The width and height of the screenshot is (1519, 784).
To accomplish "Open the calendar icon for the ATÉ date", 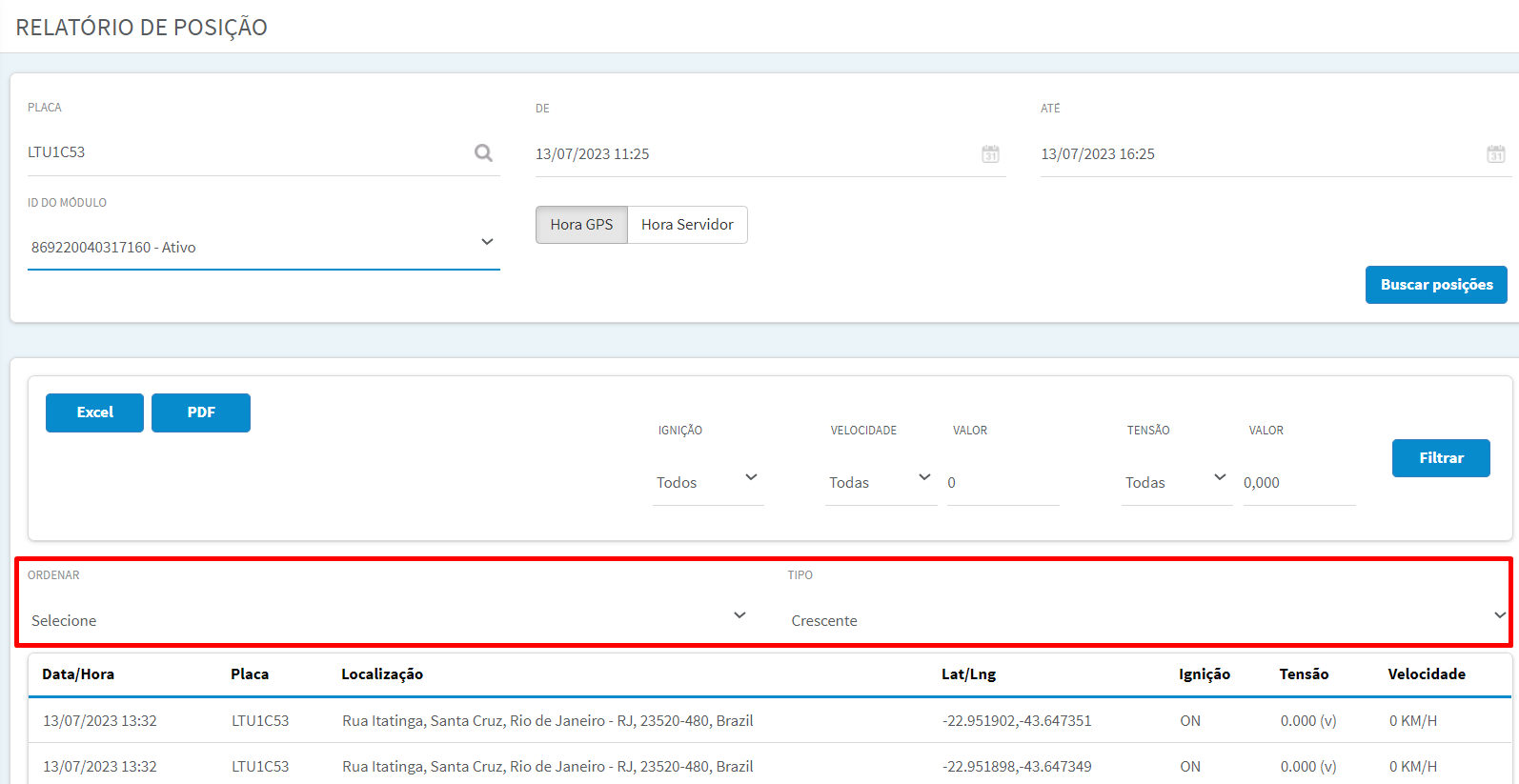I will click(1495, 153).
